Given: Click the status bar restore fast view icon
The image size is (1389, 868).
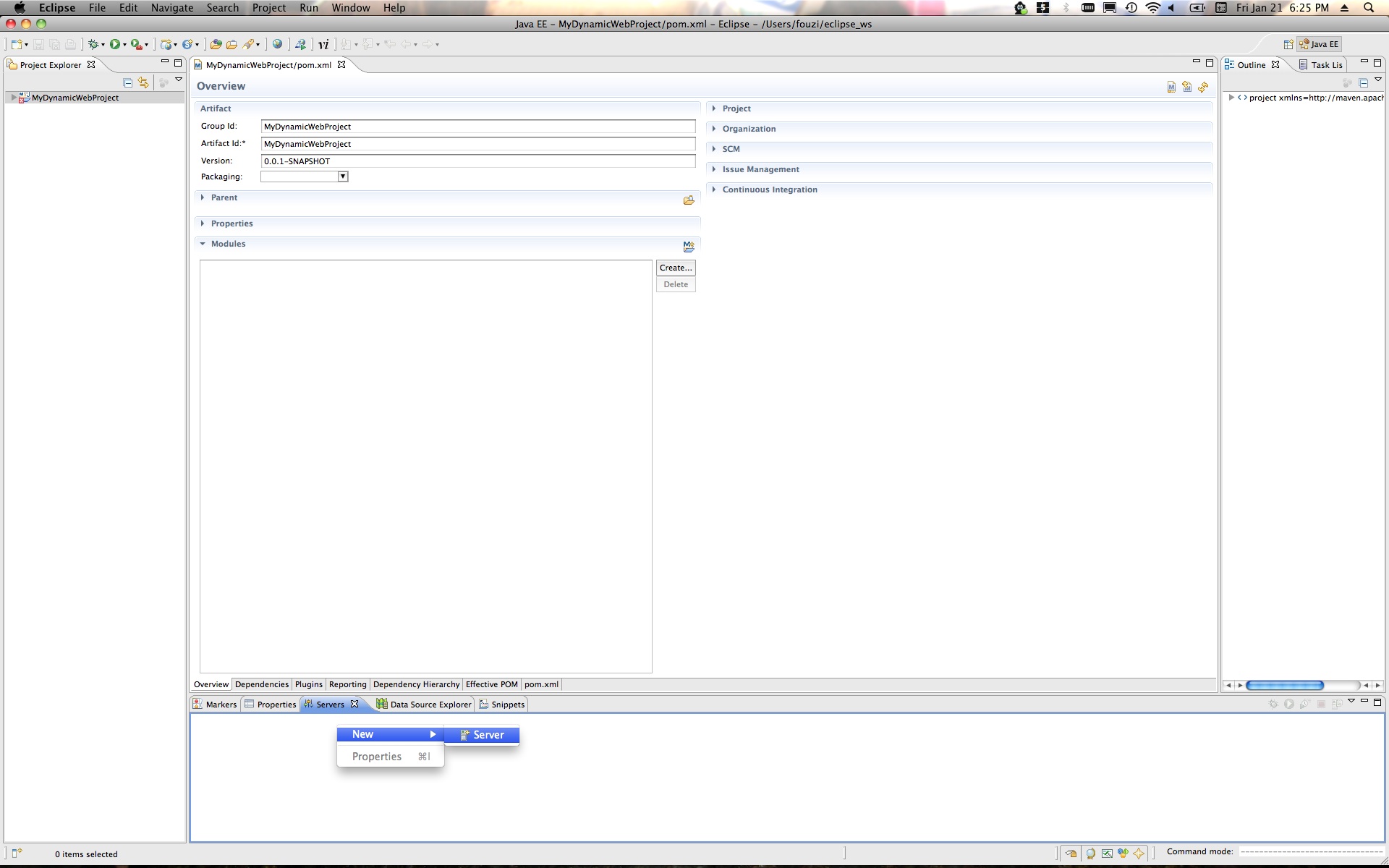Looking at the screenshot, I should click(16, 854).
